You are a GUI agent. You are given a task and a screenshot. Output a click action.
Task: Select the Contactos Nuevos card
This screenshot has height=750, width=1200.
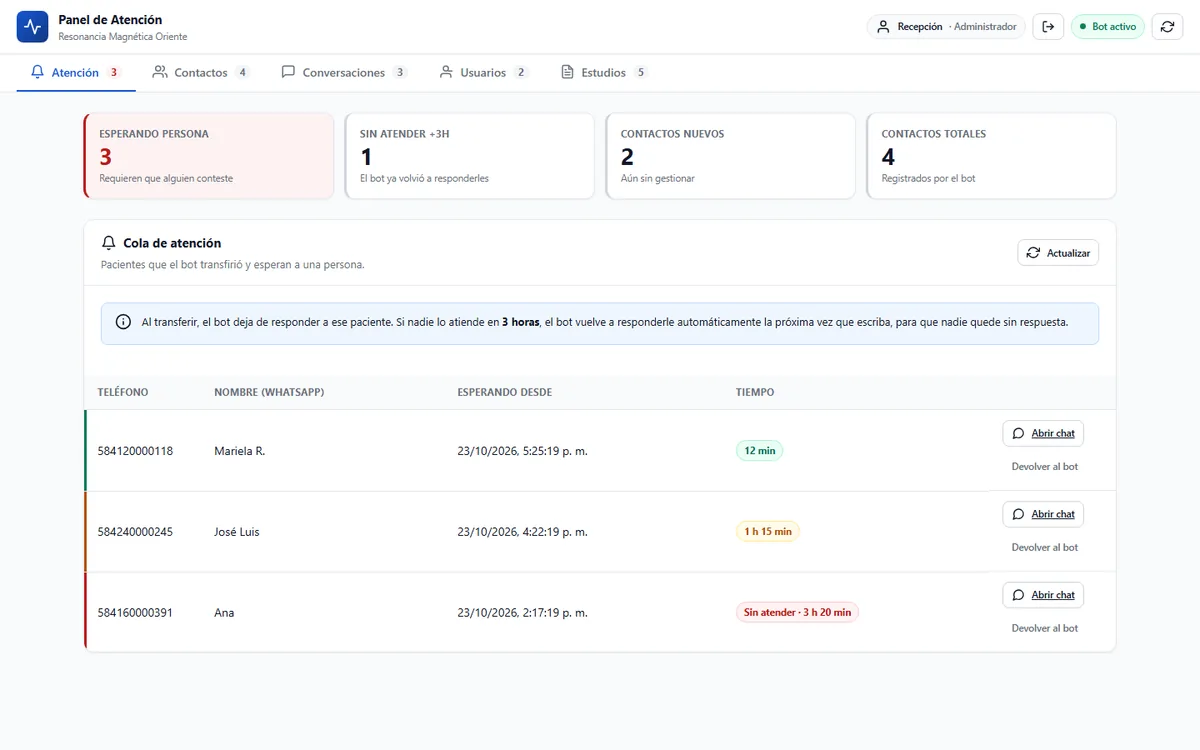coord(731,156)
